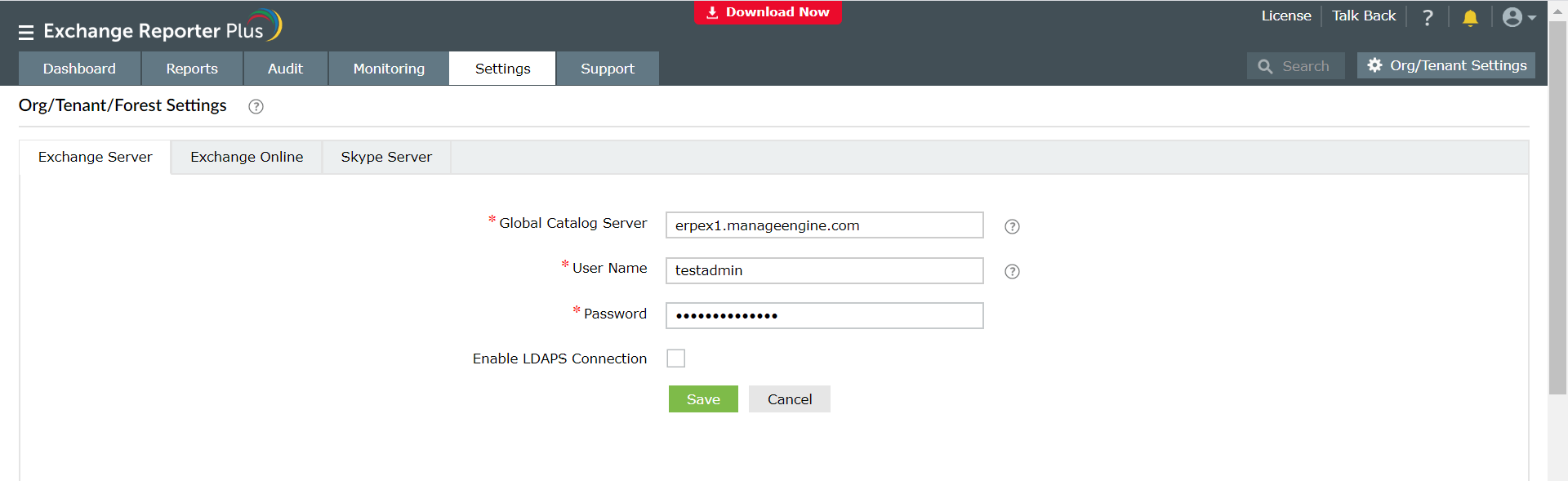This screenshot has width=1568, height=481.
Task: Open the Talk Back link
Action: click(x=1364, y=16)
